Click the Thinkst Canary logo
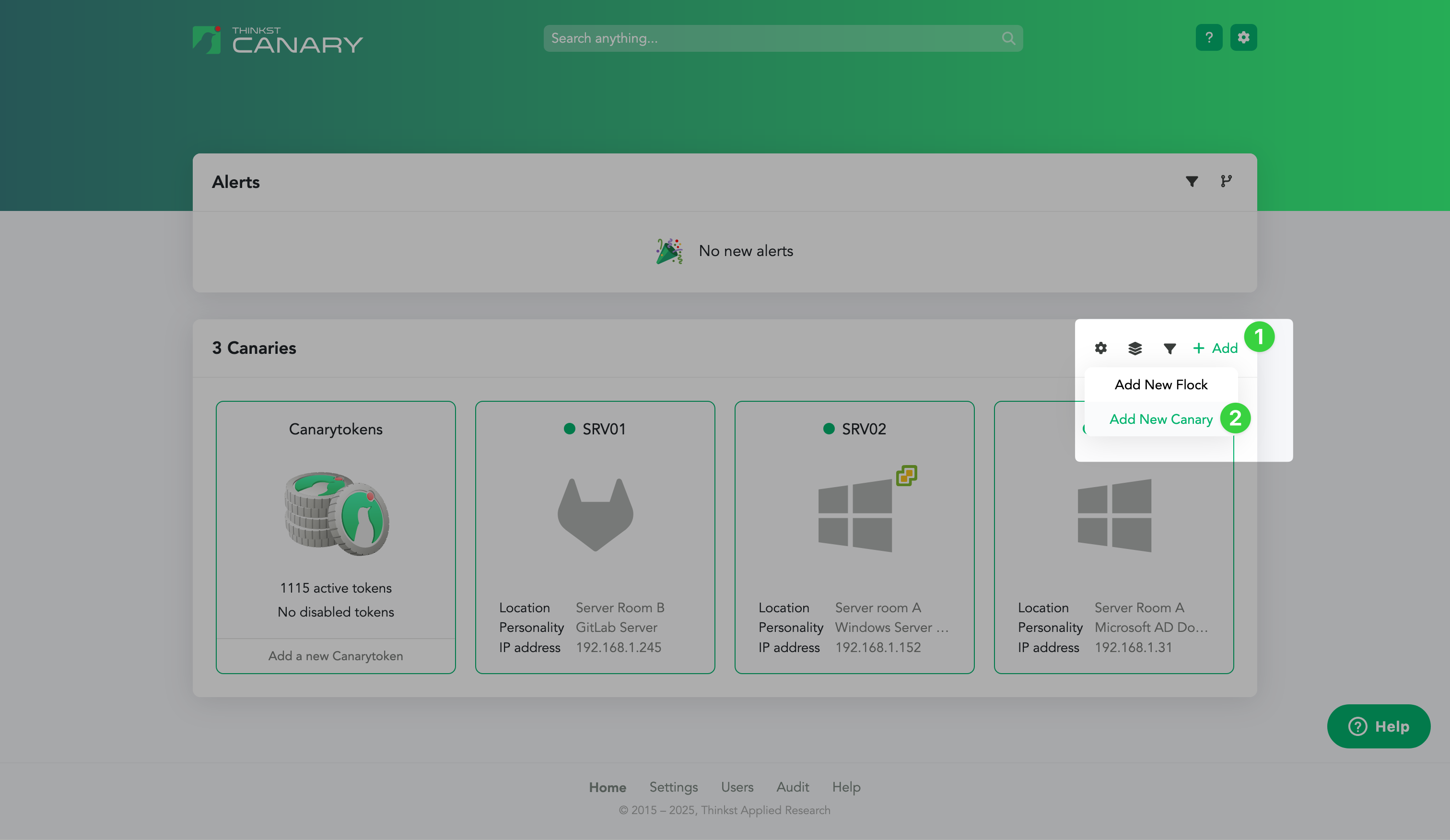The image size is (1450, 840). tap(277, 40)
